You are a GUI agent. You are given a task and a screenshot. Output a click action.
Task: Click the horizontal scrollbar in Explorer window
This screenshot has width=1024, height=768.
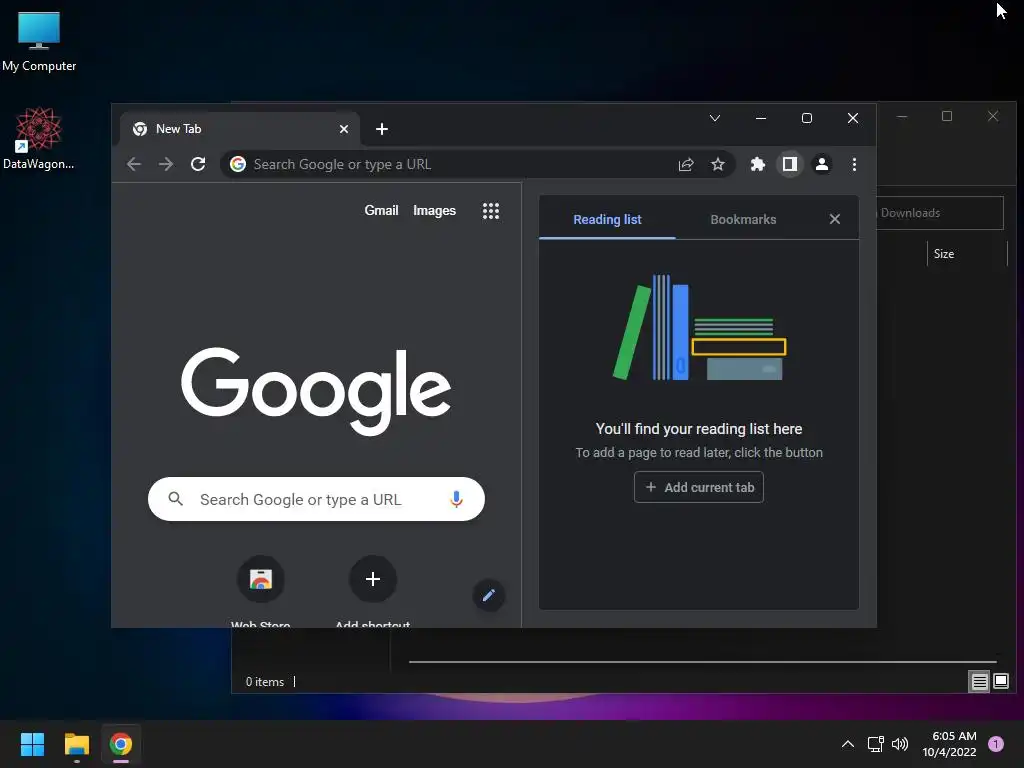[703, 662]
